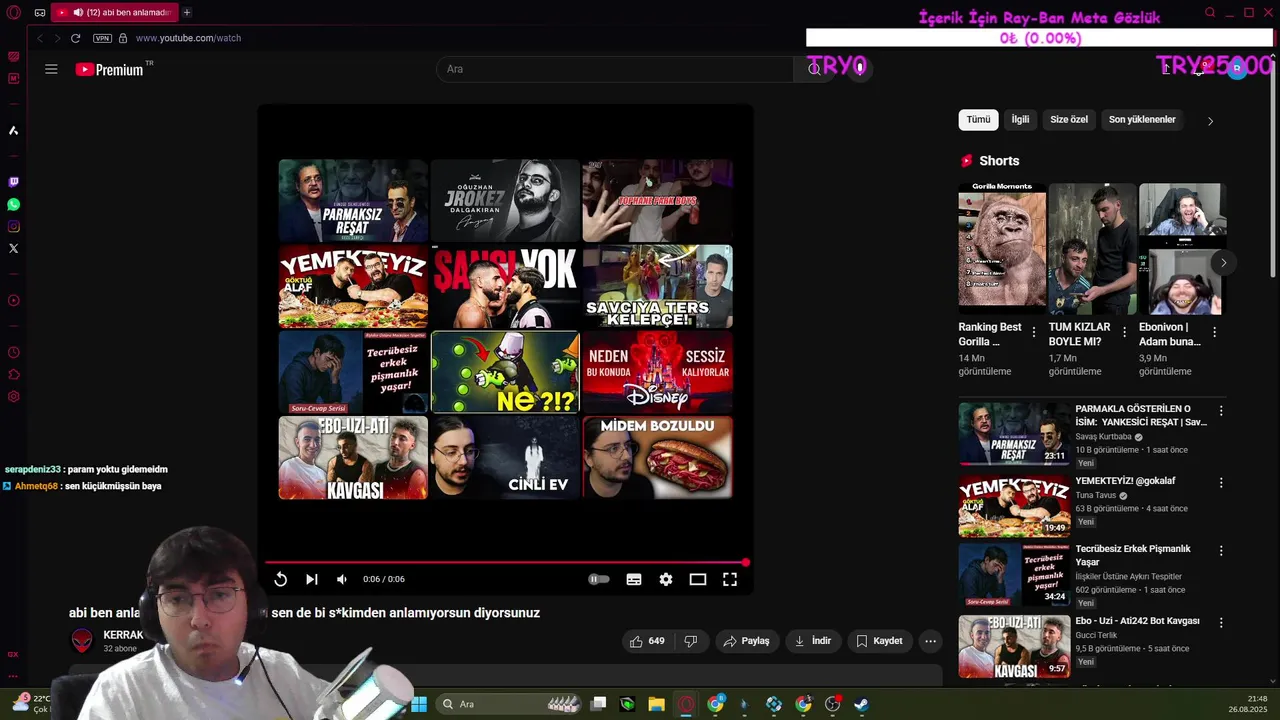The width and height of the screenshot is (1280, 720).
Task: Open the TUM KIZLAR BOYLE MI short
Action: pyautogui.click(x=1092, y=249)
